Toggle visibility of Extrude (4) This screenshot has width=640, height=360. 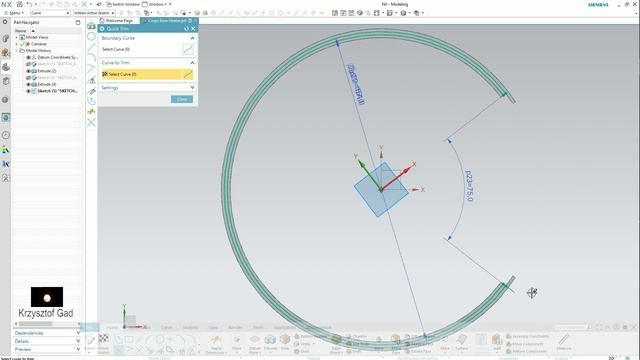tap(29, 84)
